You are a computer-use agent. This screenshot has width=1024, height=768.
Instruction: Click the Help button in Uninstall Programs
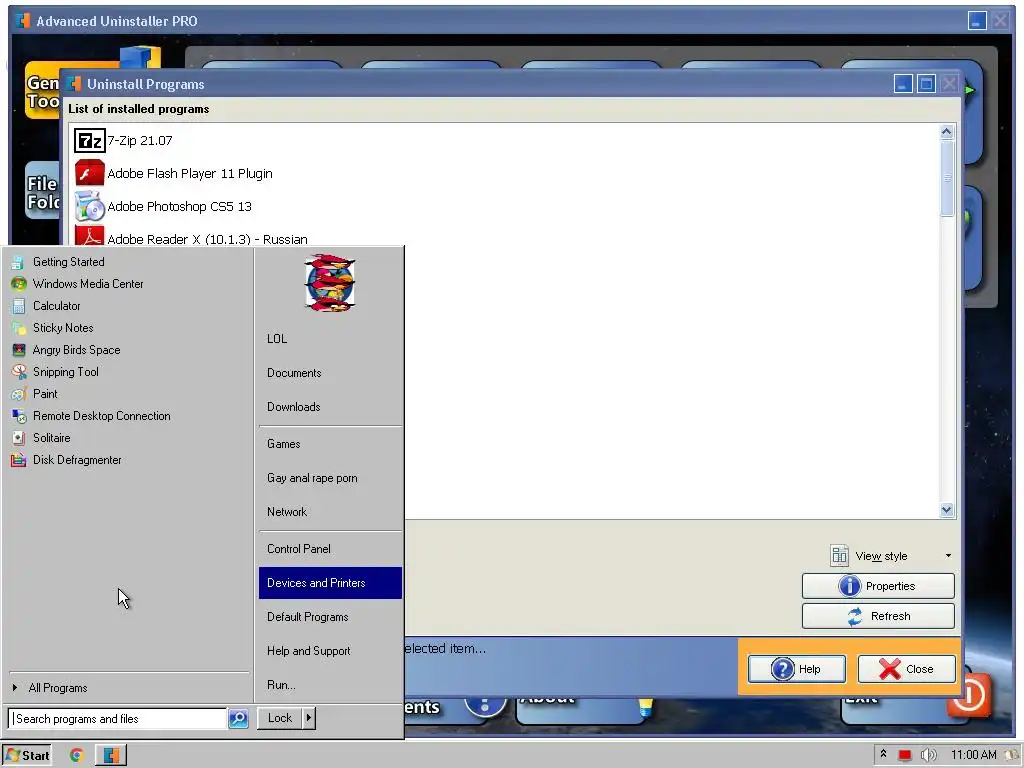[x=797, y=669]
